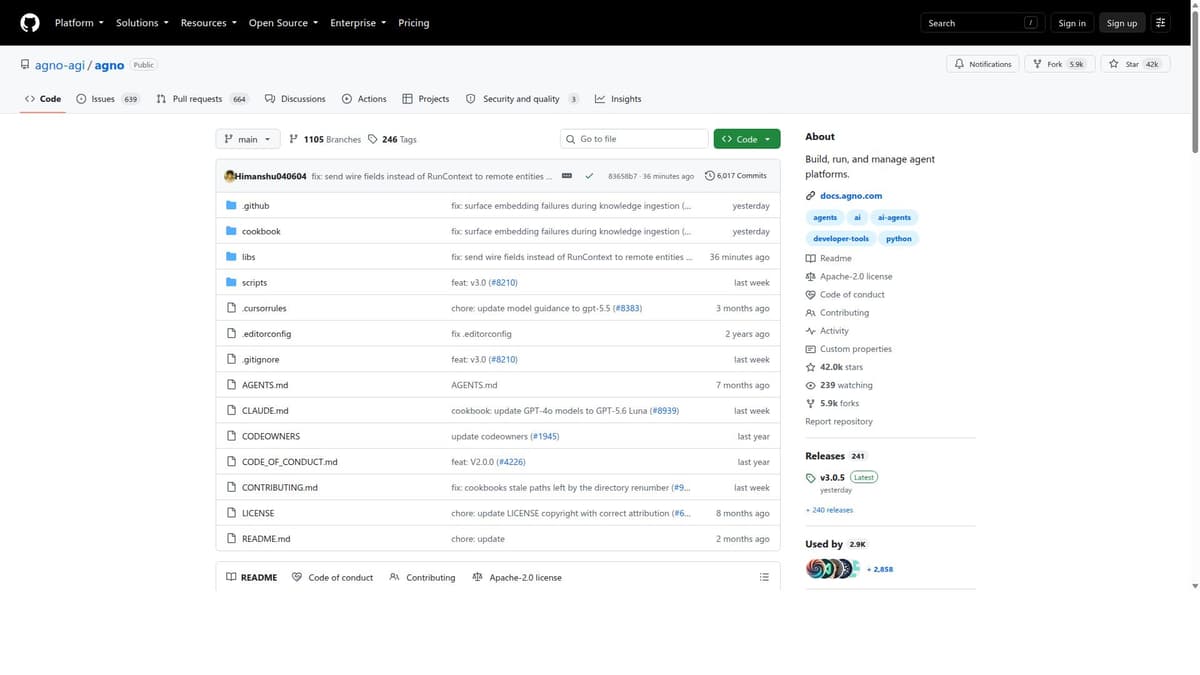The image size is (1200, 675).
Task: Show commit details ellipsis button
Action: [x=567, y=176]
